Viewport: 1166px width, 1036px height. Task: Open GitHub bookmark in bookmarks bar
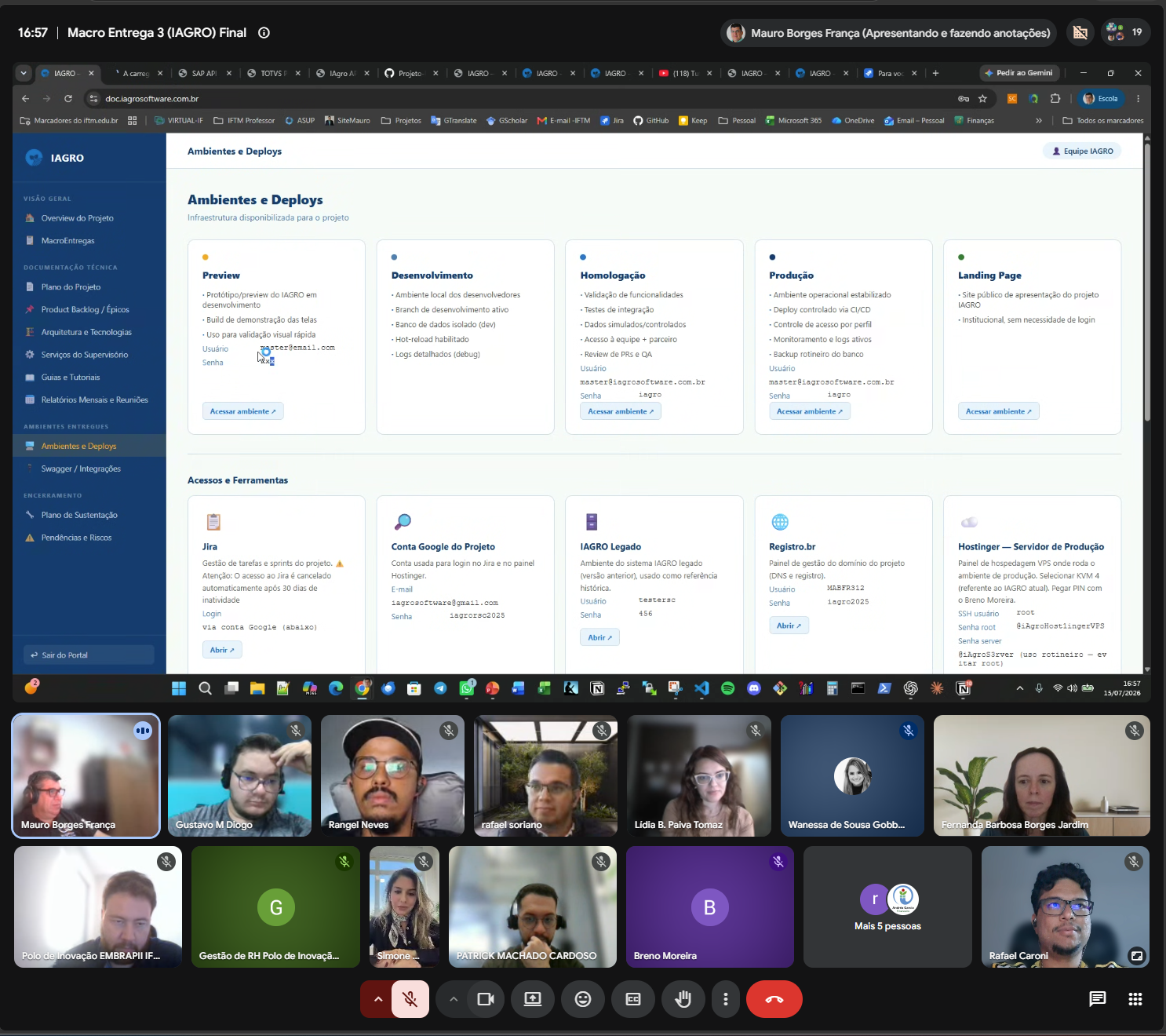[651, 121]
